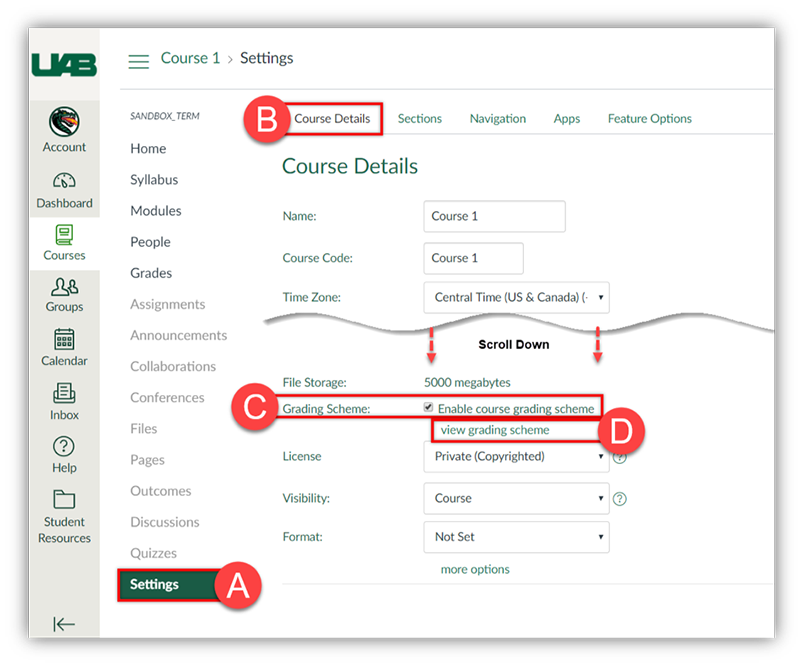Open the Inbox icon

tap(64, 394)
